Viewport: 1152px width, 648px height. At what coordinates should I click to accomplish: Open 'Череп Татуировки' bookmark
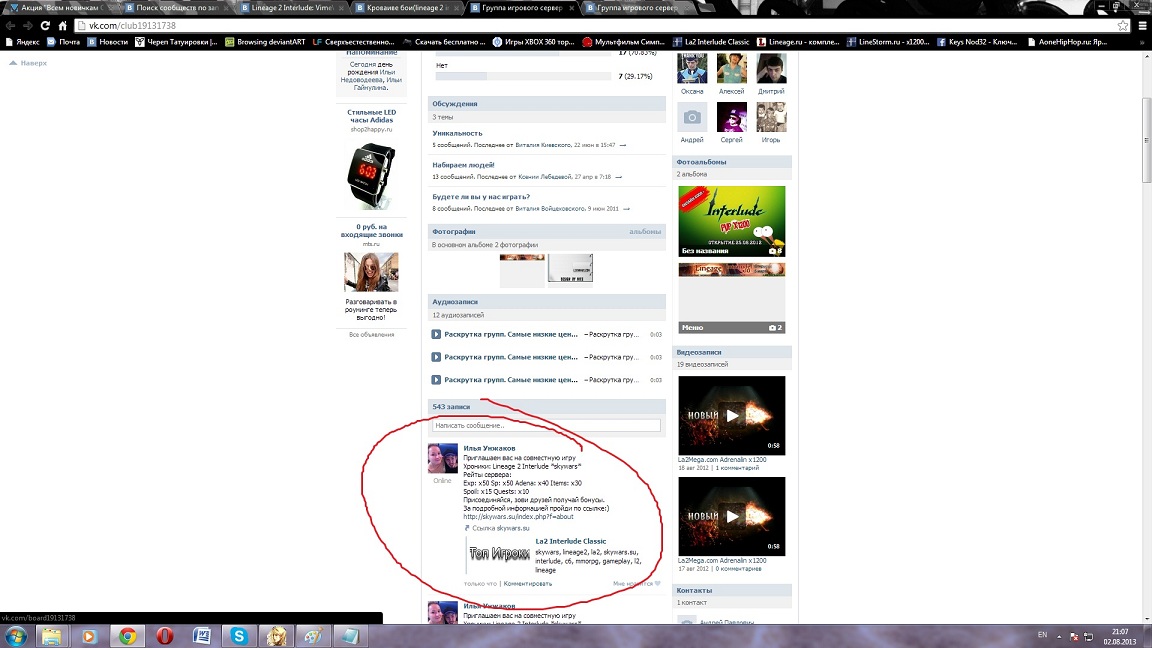coord(176,42)
